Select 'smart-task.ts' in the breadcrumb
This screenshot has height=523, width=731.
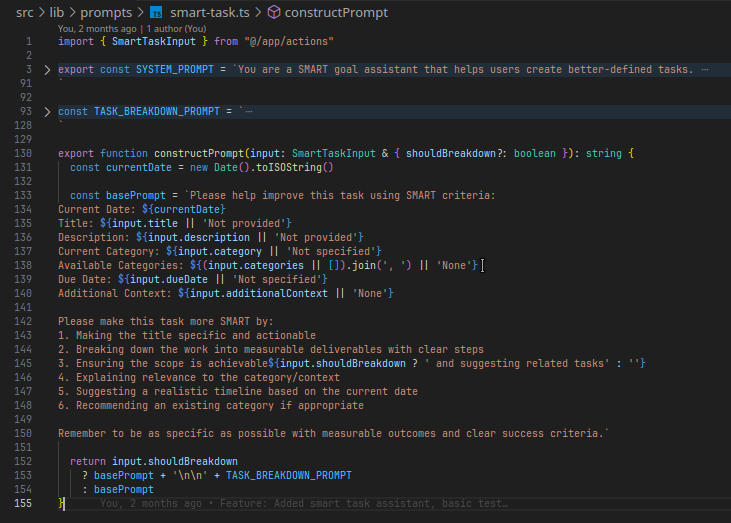(x=210, y=13)
